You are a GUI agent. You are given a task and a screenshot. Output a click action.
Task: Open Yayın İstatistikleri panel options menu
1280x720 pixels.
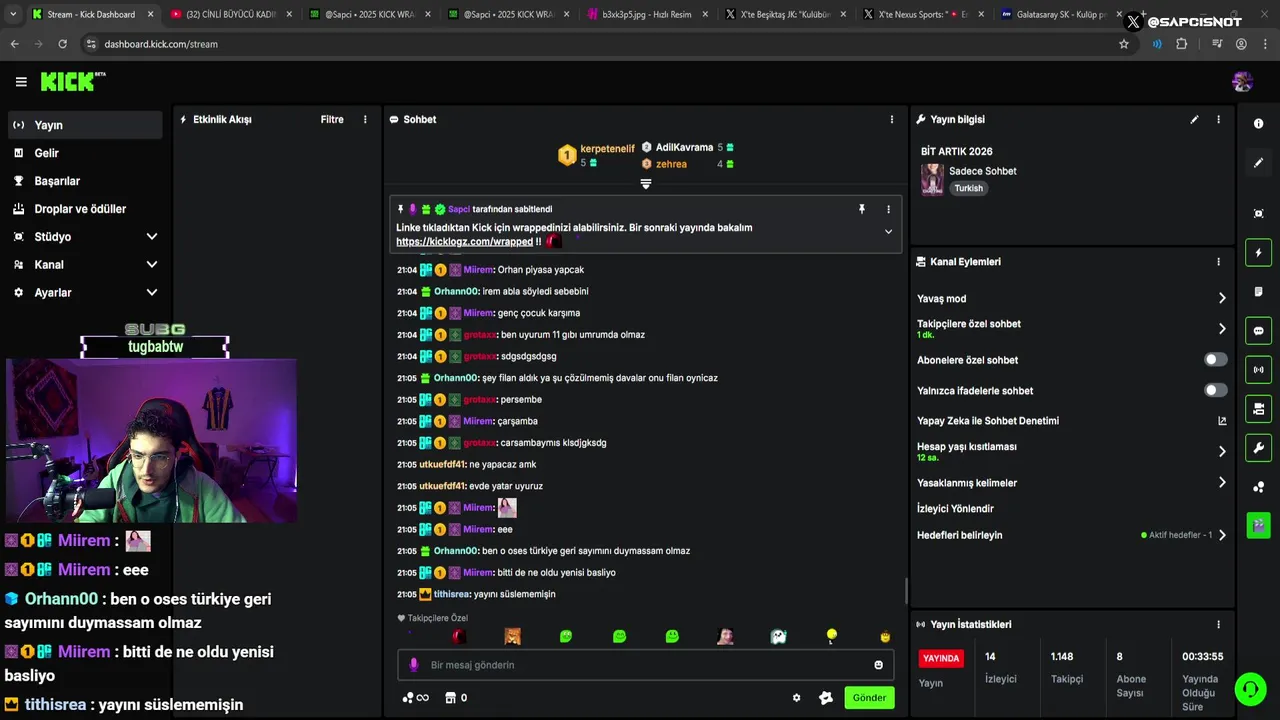1218,624
